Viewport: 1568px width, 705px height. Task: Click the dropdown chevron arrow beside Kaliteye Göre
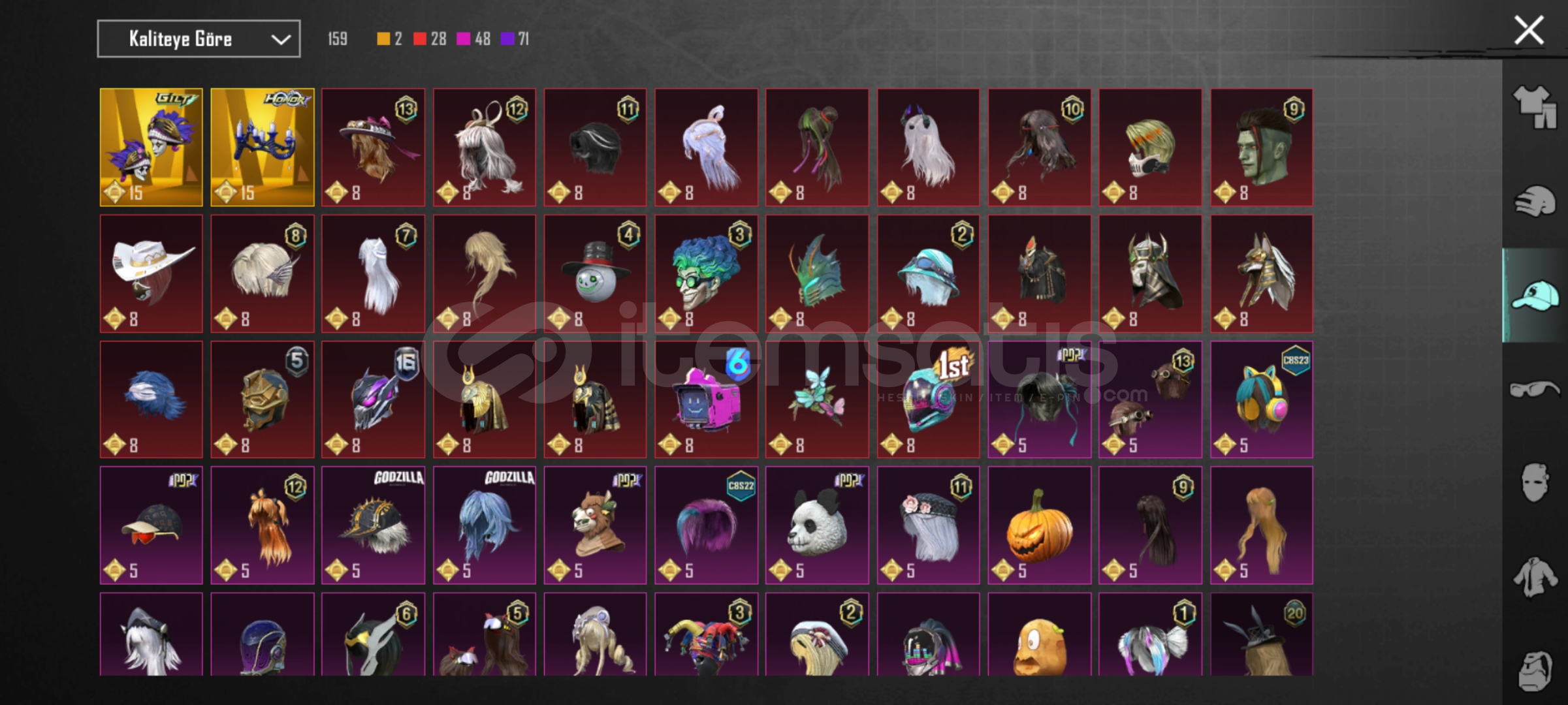[281, 39]
